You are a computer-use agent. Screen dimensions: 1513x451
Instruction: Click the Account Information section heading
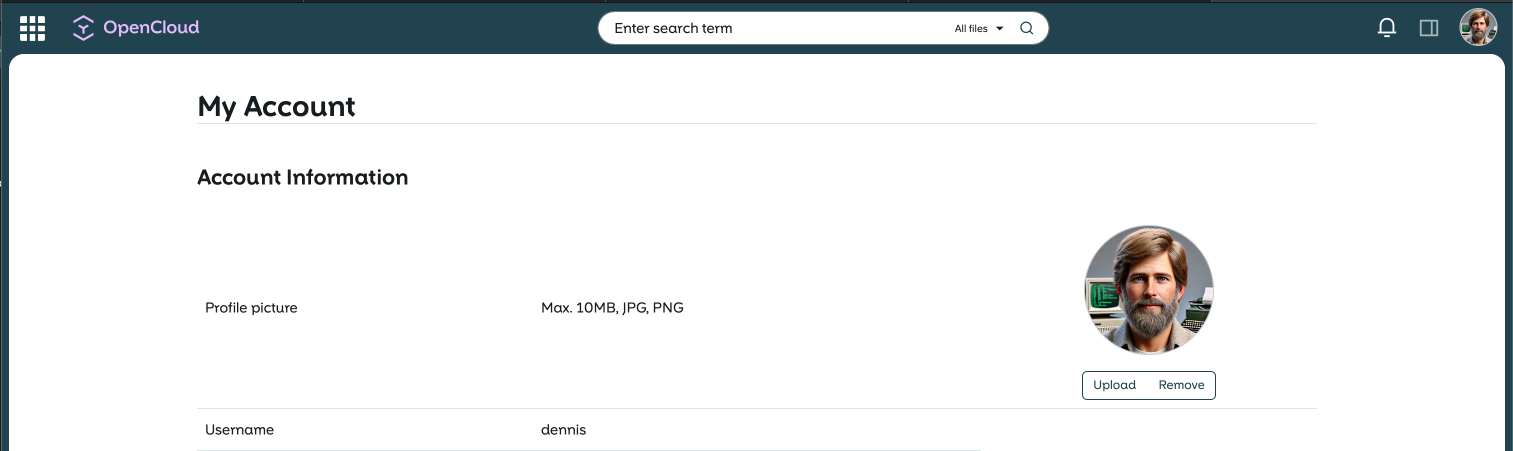(302, 177)
